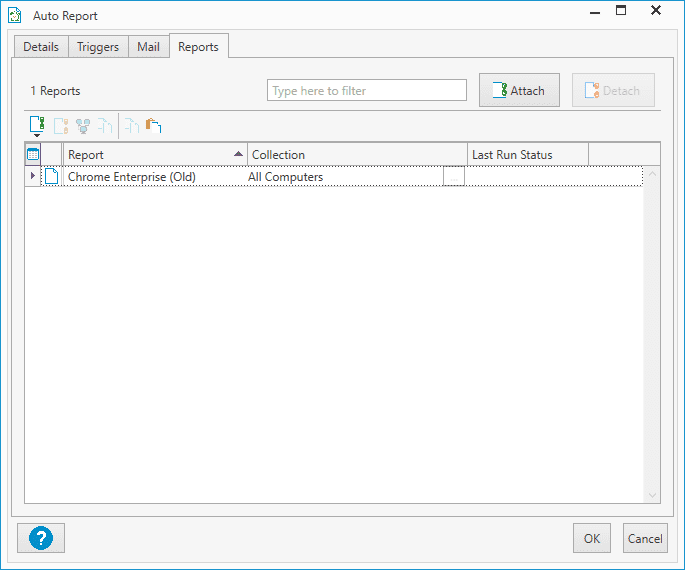Click the scrollbar up arrow
This screenshot has width=685, height=570.
coord(652,174)
